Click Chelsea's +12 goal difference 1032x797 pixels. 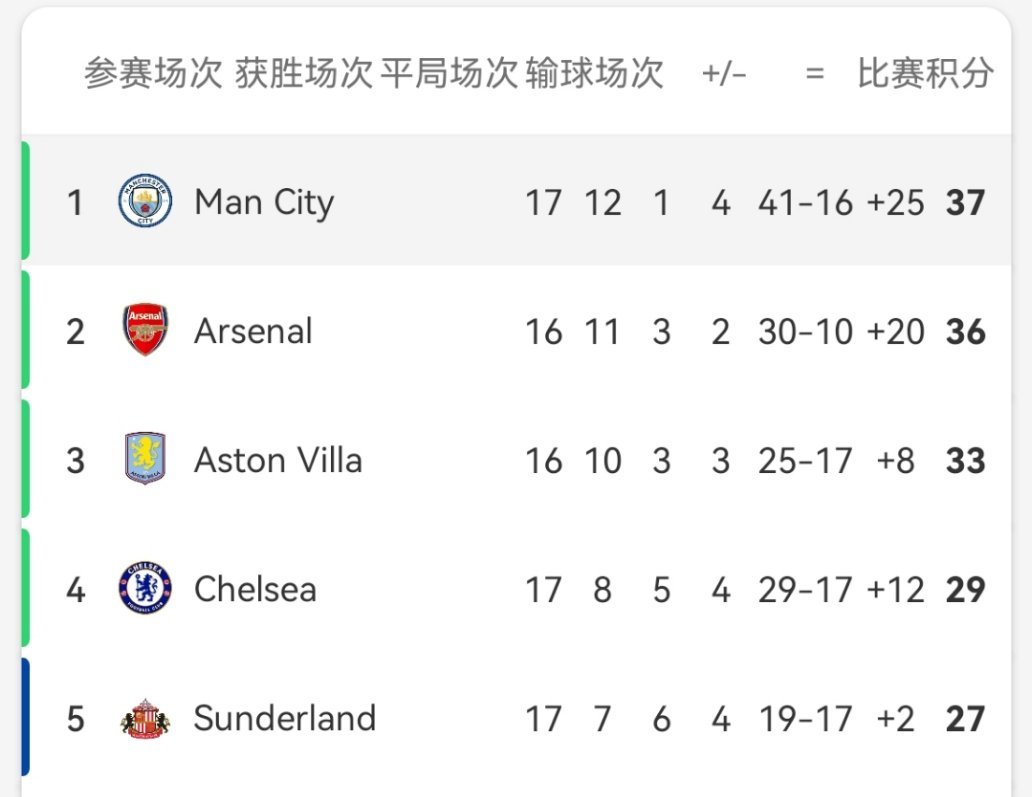[x=895, y=590]
